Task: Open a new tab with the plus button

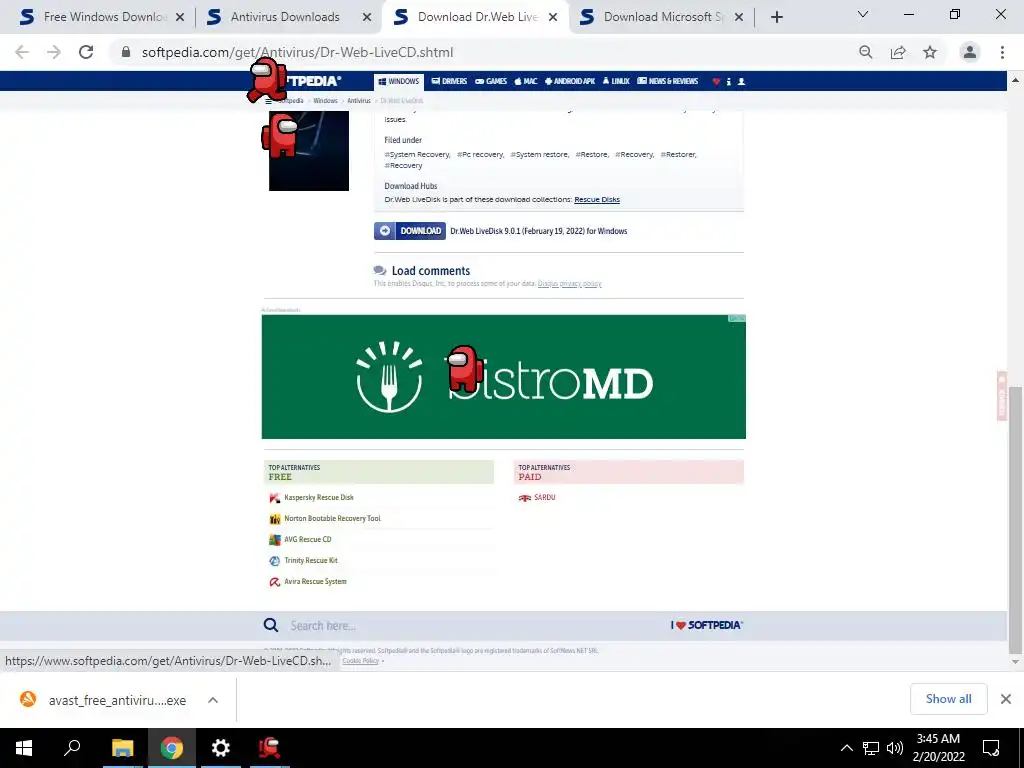Action: pos(776,17)
